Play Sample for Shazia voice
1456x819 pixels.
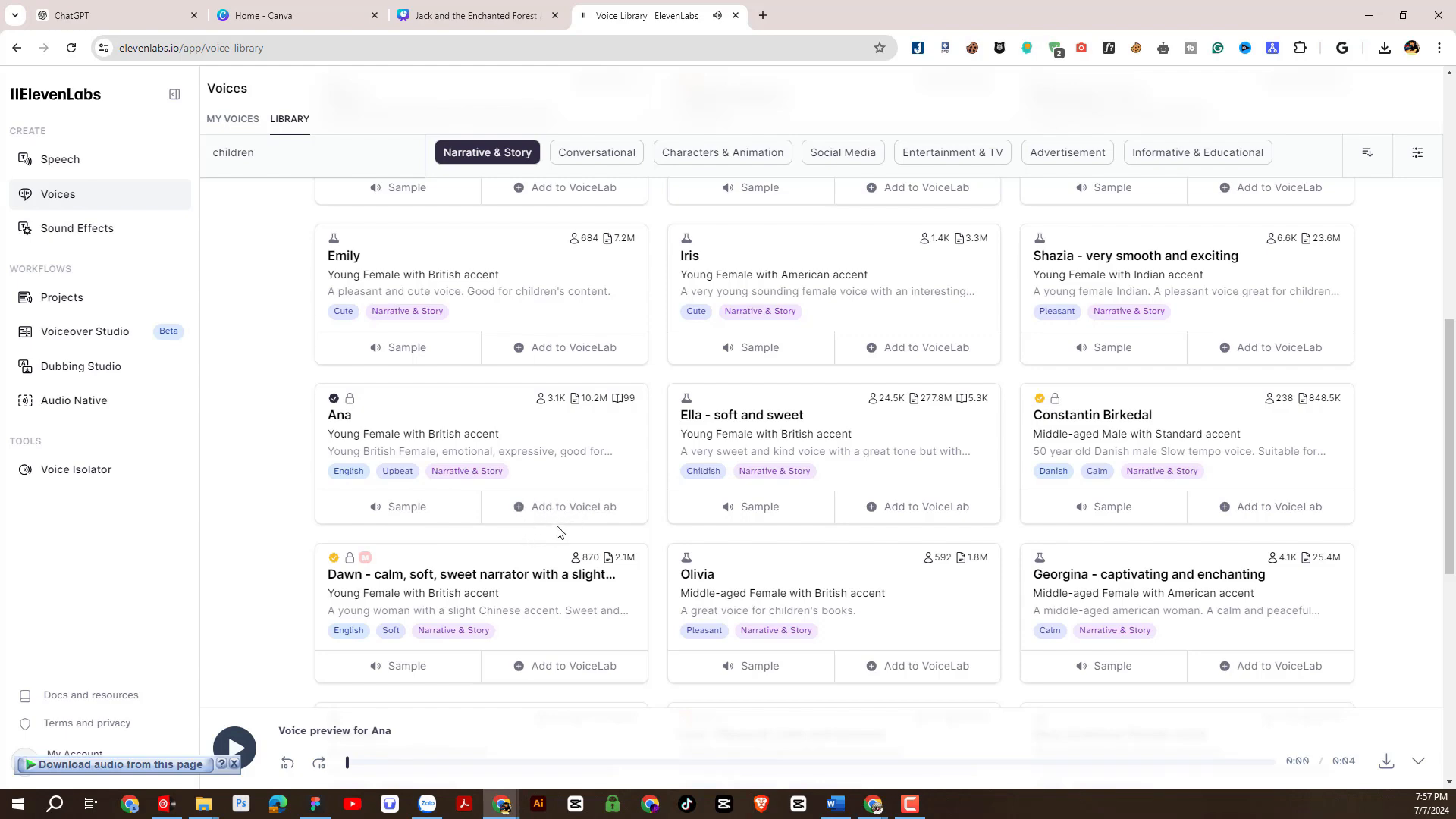tap(1103, 347)
